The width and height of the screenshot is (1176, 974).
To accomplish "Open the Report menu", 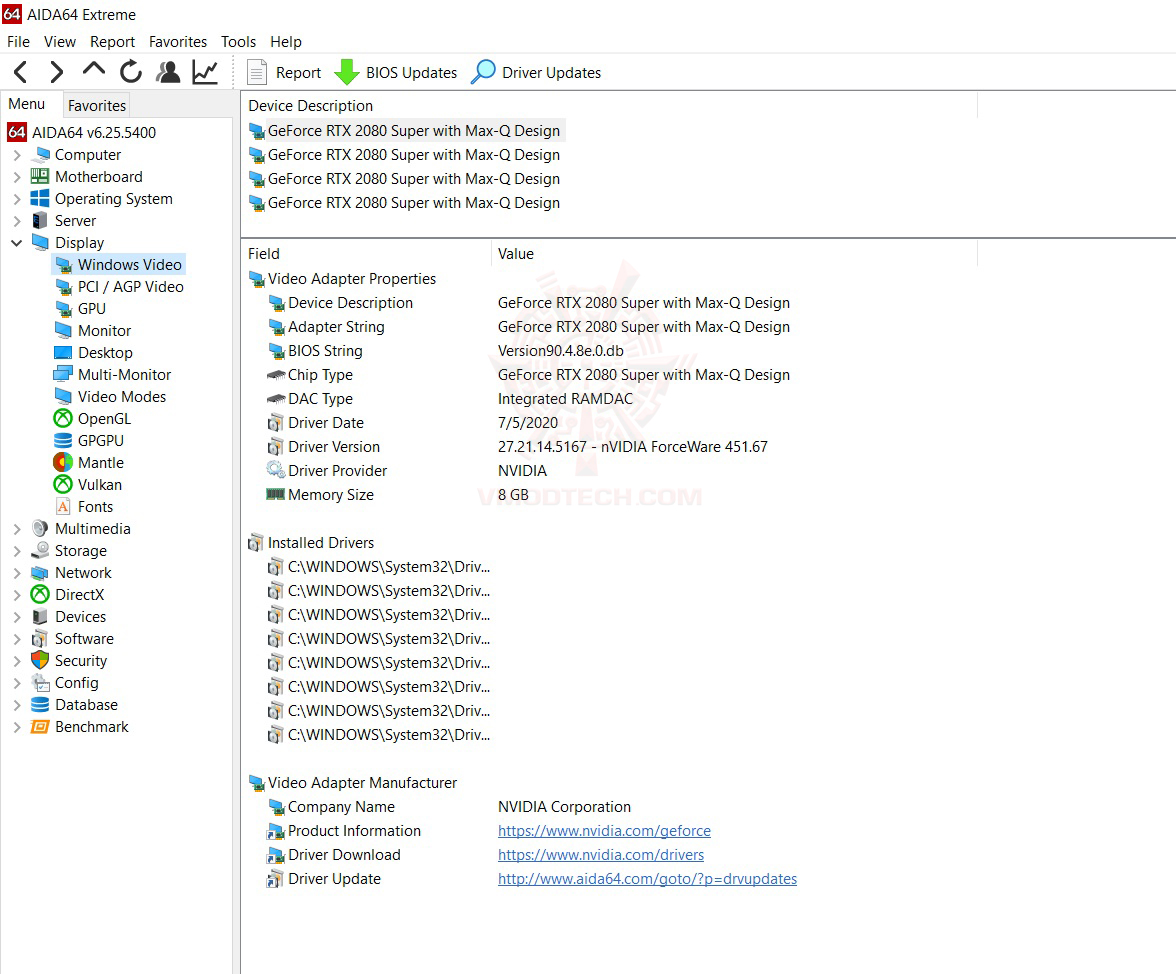I will pos(112,42).
